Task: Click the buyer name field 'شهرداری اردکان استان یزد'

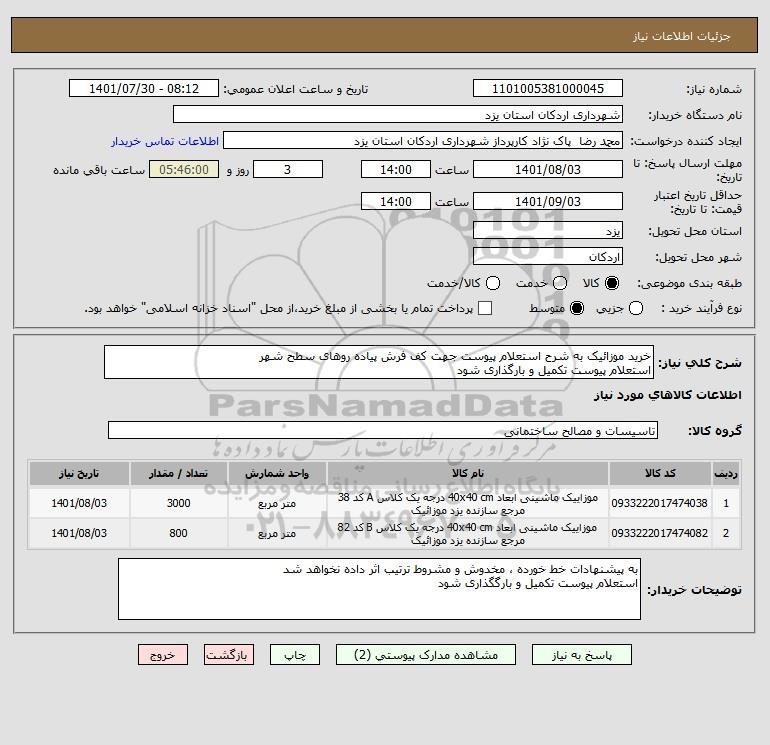Action: [x=398, y=114]
